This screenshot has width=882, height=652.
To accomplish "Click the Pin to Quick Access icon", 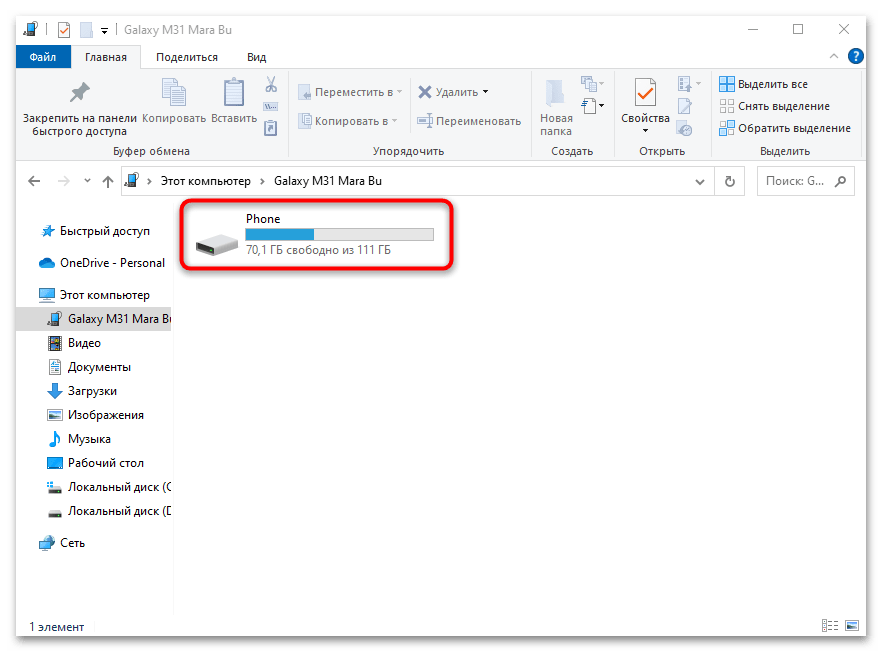I will (x=79, y=94).
